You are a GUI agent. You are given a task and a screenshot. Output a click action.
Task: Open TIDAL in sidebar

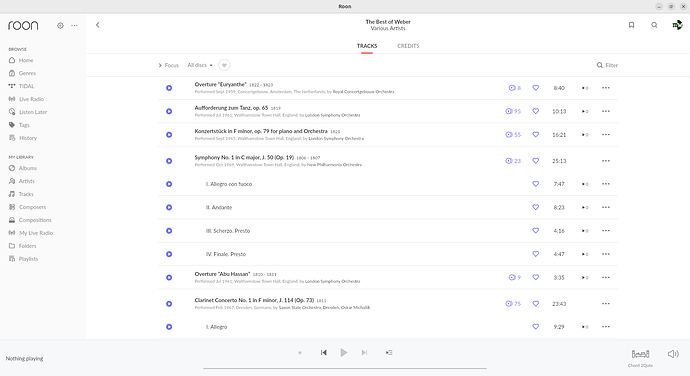point(26,86)
